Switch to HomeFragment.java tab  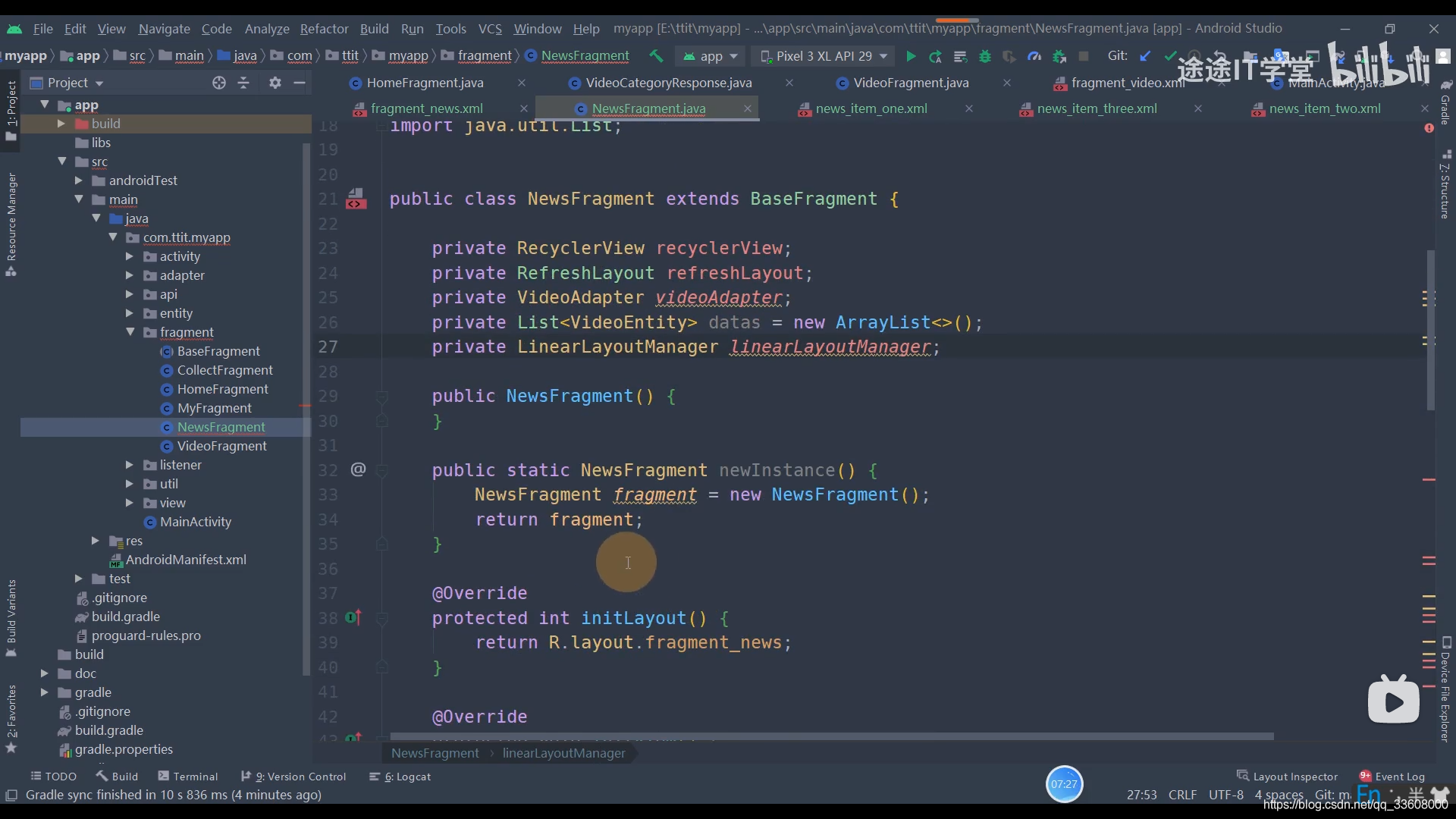pyautogui.click(x=425, y=83)
